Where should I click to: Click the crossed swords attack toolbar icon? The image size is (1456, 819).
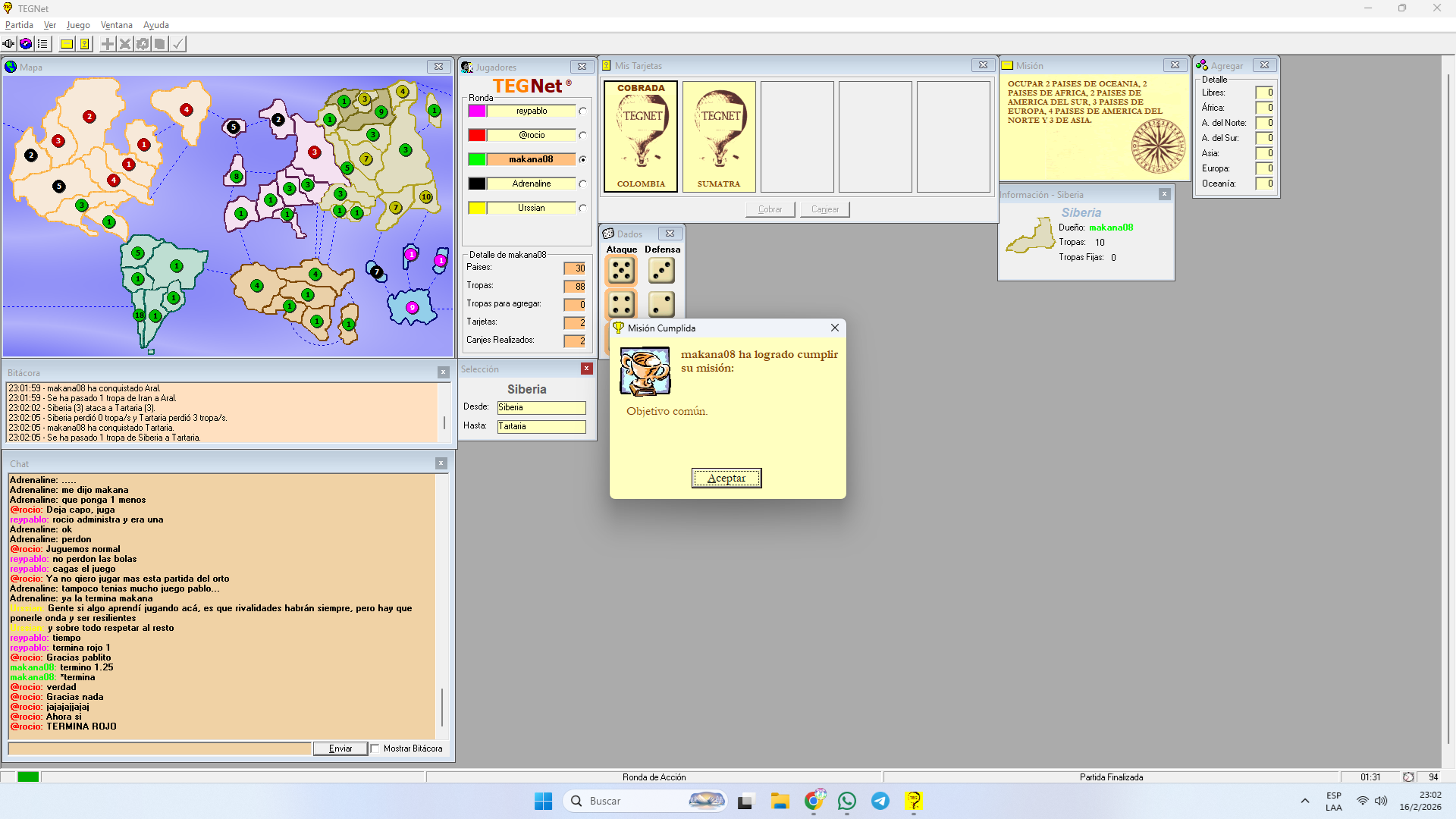125,44
